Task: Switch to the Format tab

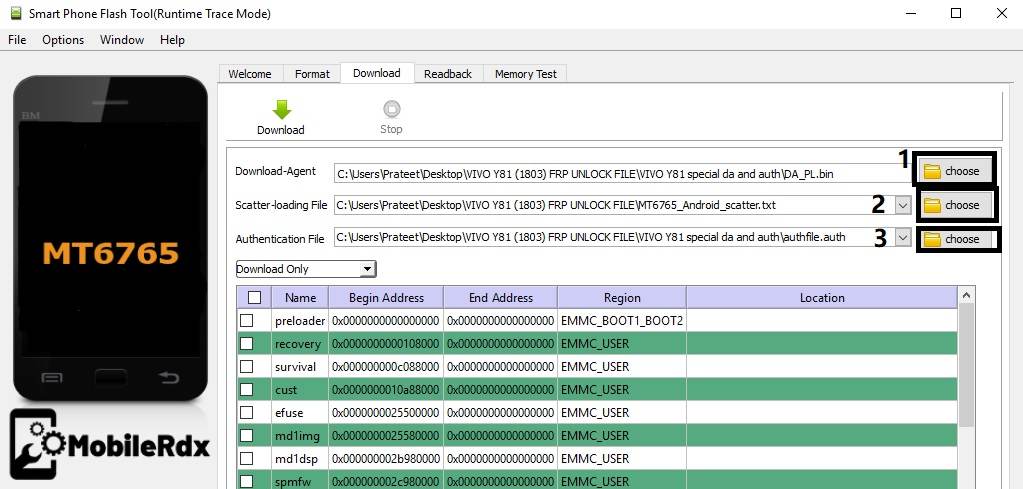Action: [x=312, y=74]
